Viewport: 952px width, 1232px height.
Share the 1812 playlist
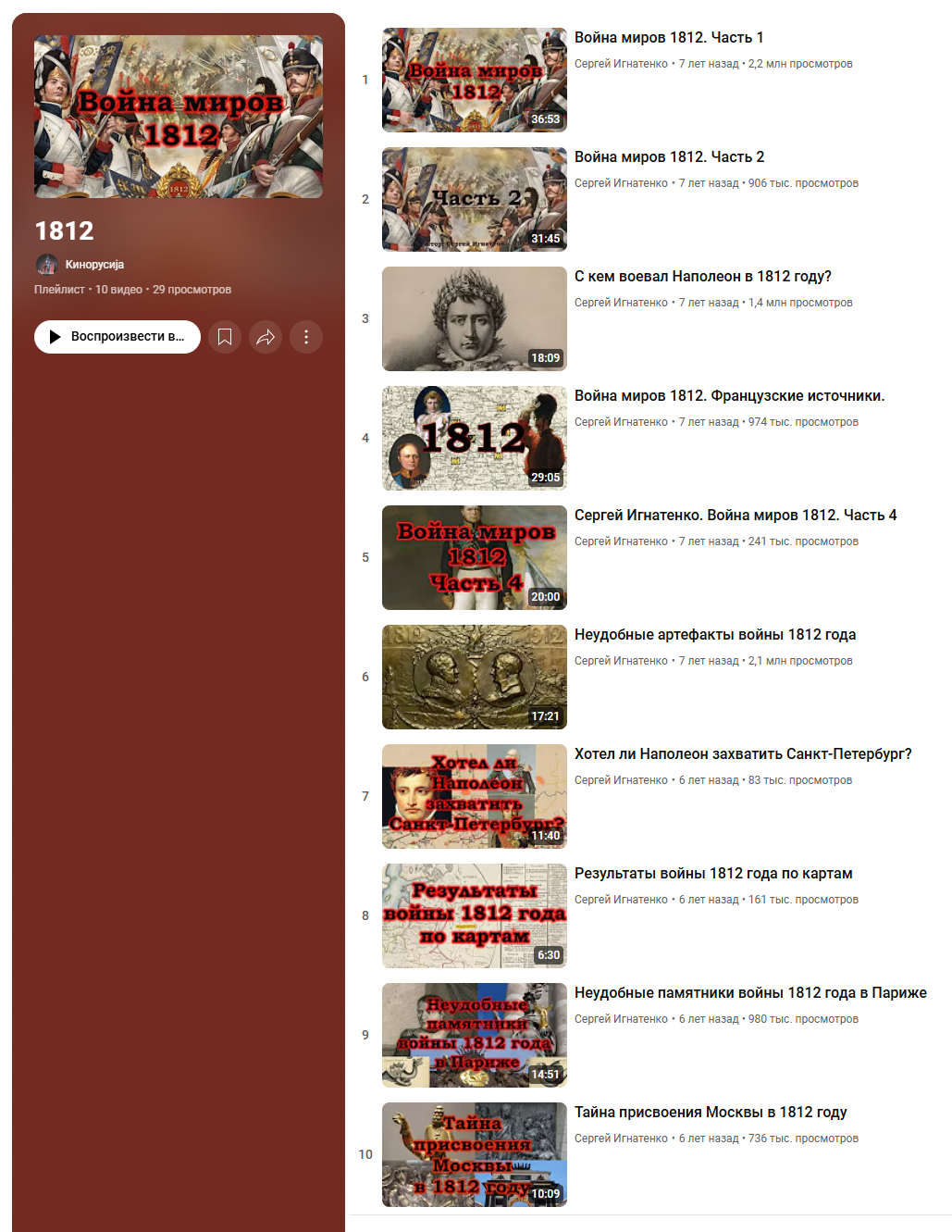coord(266,337)
